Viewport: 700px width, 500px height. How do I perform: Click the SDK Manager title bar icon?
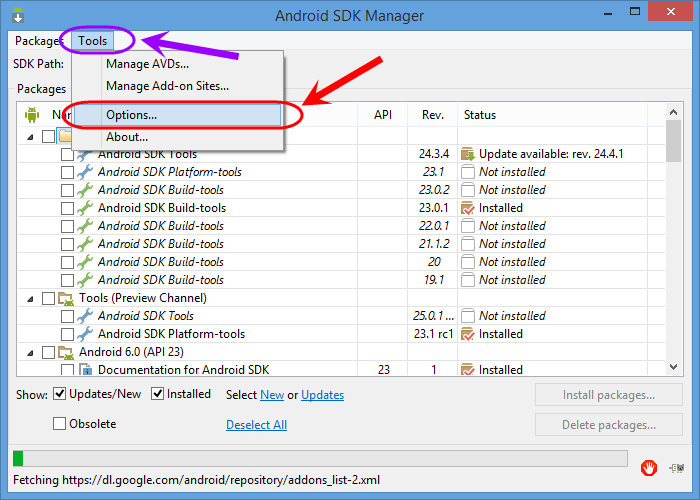(x=18, y=15)
